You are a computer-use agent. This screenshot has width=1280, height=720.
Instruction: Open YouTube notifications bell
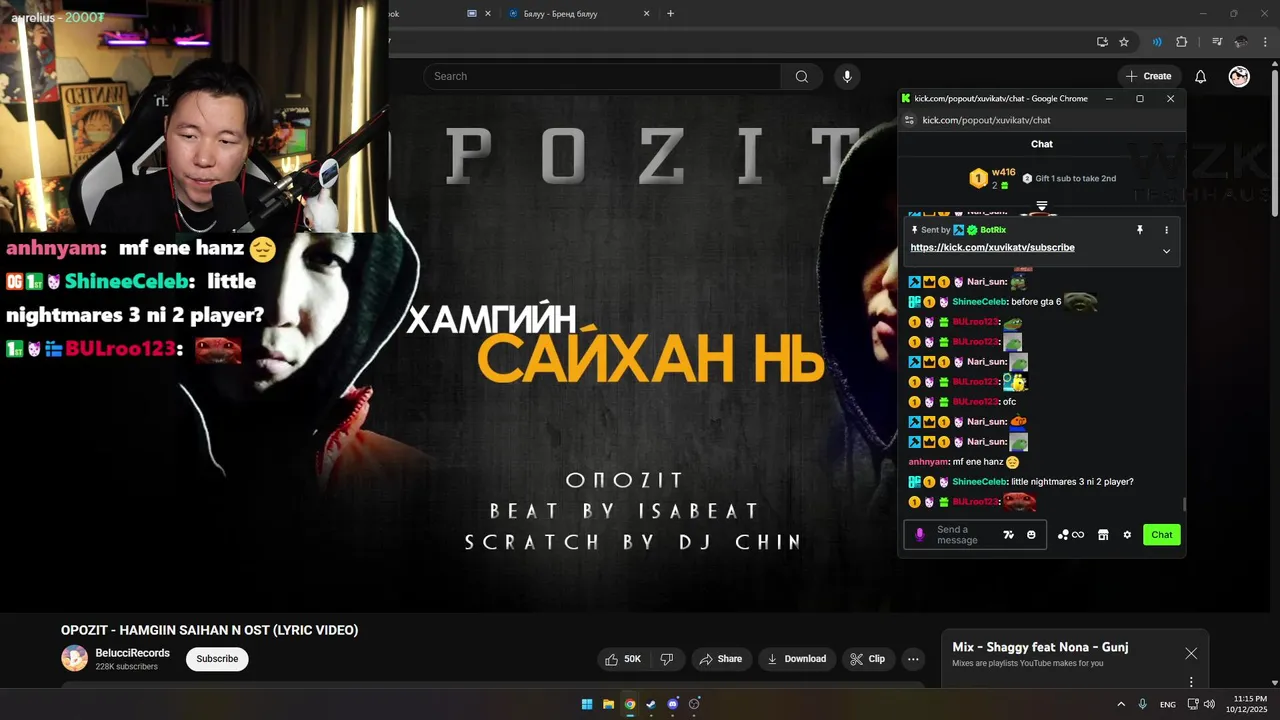point(1201,76)
